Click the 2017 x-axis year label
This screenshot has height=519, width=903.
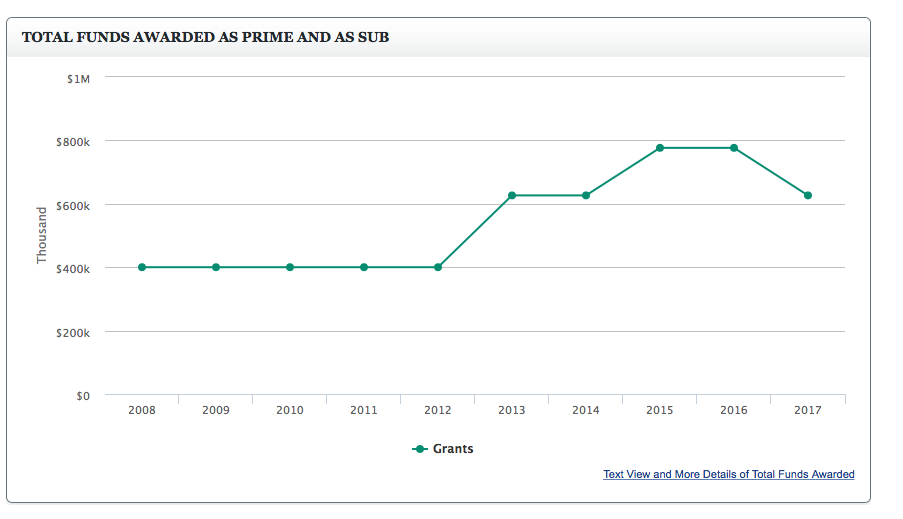[808, 411]
